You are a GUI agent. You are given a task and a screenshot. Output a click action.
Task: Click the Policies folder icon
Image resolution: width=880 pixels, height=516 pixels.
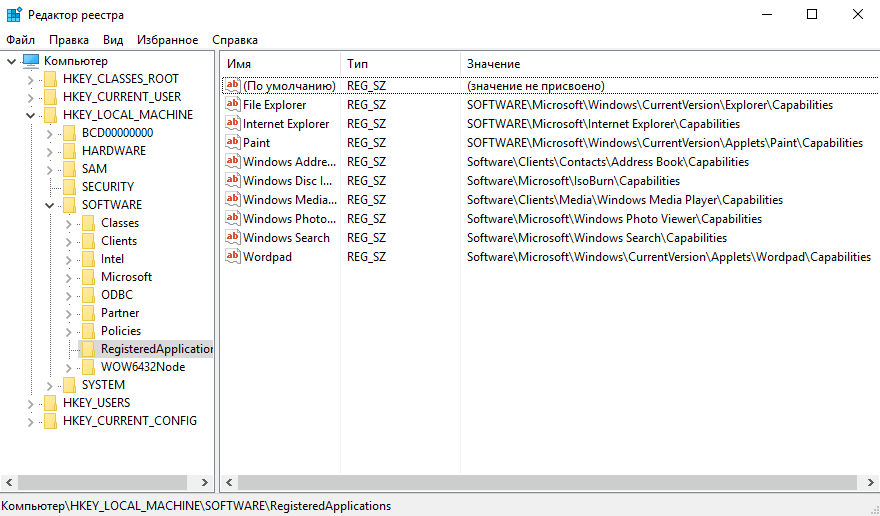[x=89, y=331]
